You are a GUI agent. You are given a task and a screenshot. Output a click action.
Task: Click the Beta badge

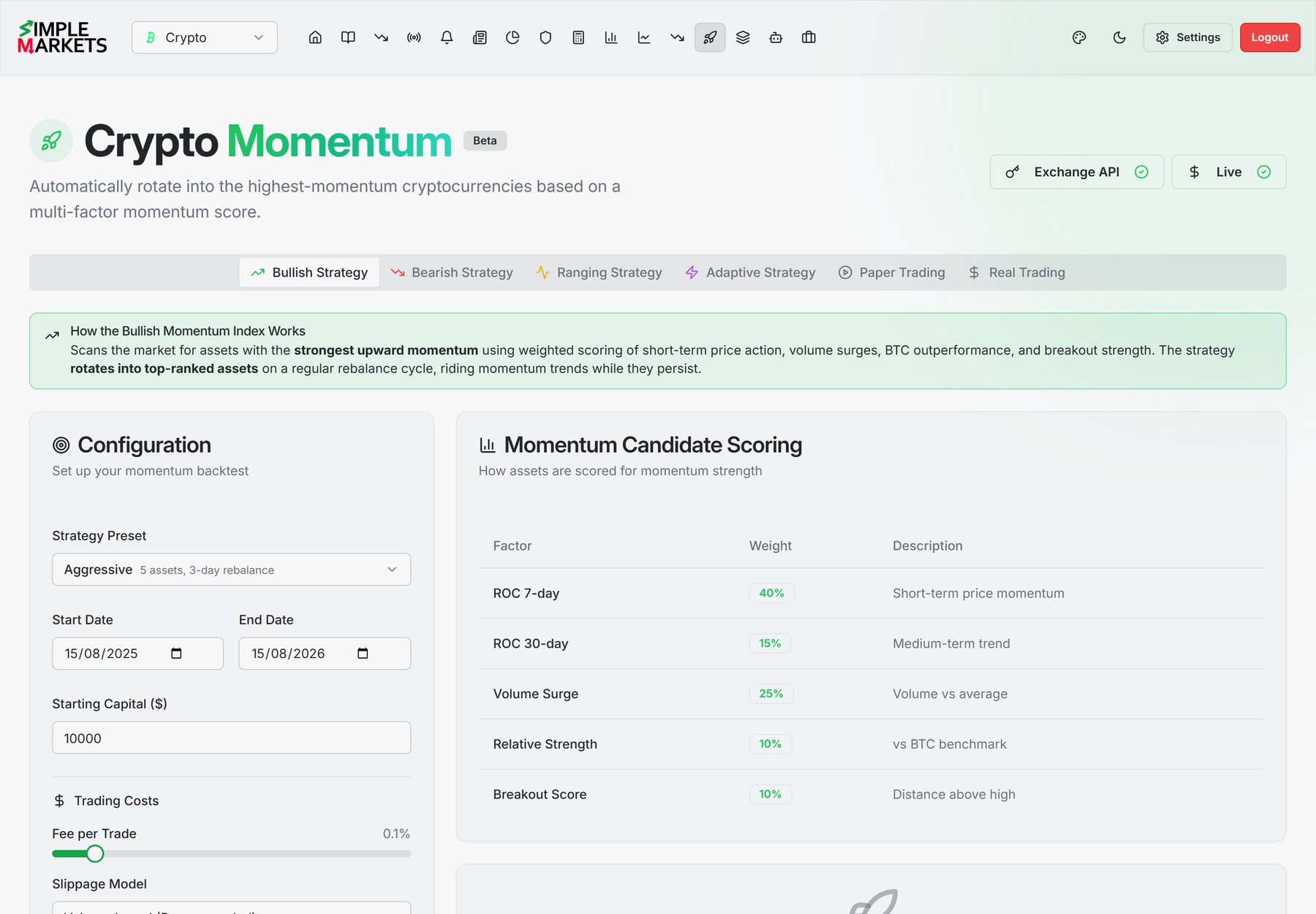click(x=485, y=140)
